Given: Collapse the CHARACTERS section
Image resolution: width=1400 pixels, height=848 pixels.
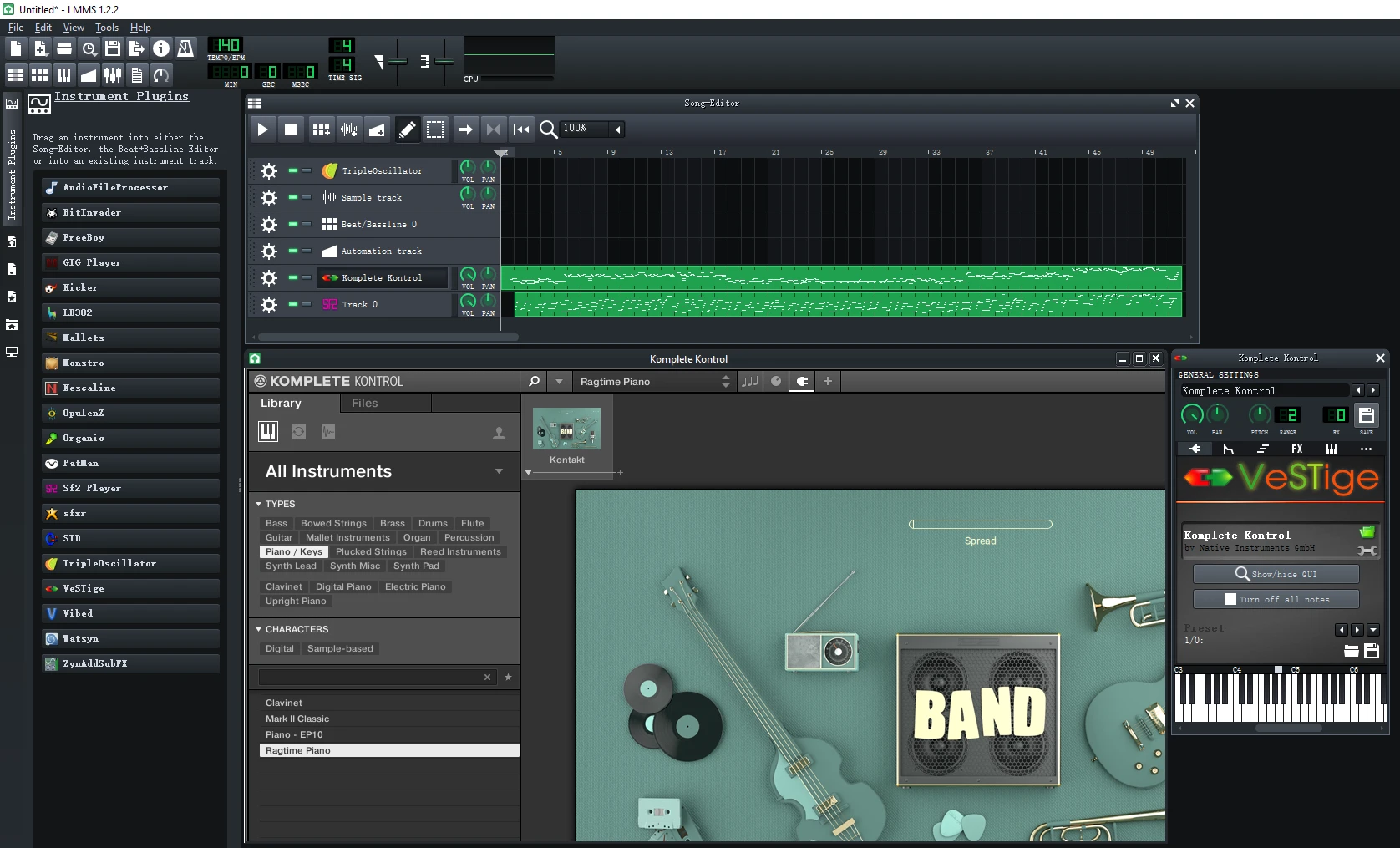Looking at the screenshot, I should (x=259, y=629).
